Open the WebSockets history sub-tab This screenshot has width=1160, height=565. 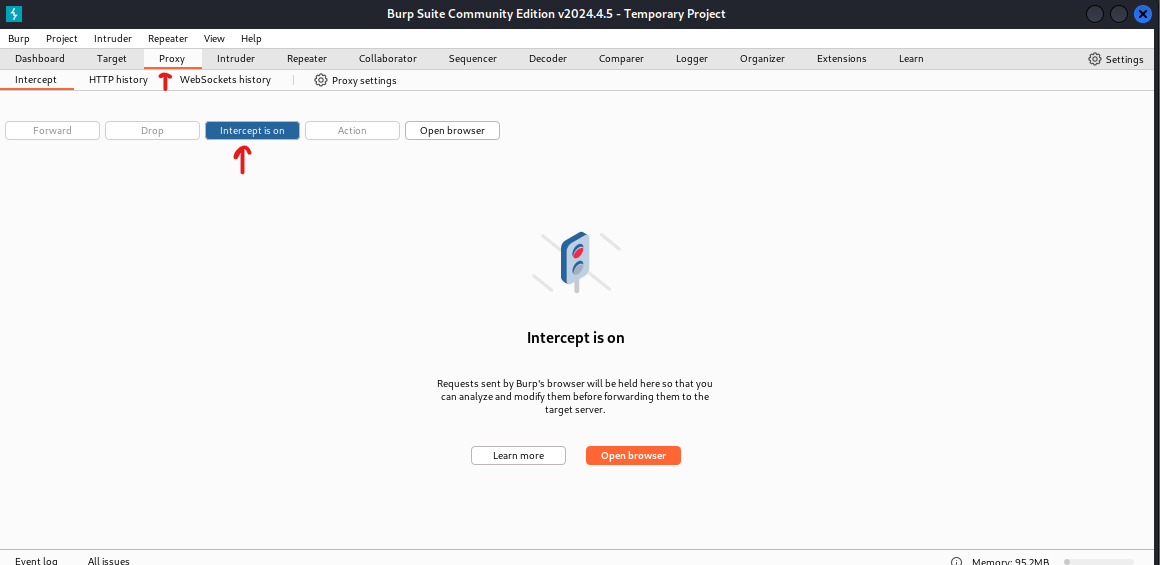(226, 80)
